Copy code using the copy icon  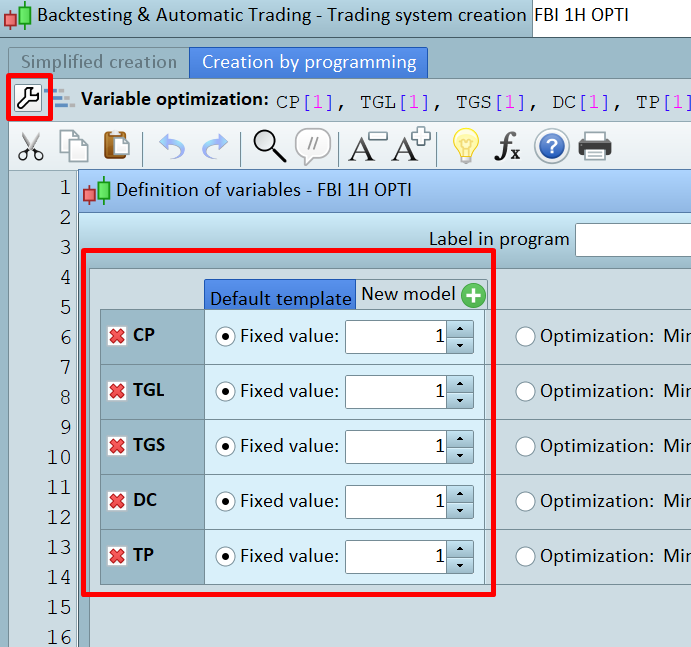pos(74,146)
